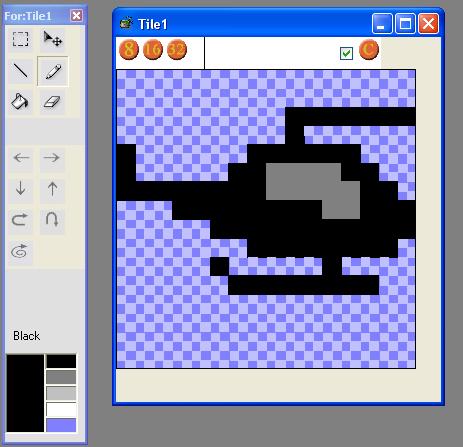
Task: Select the Line drawing tool
Action: (x=21, y=71)
